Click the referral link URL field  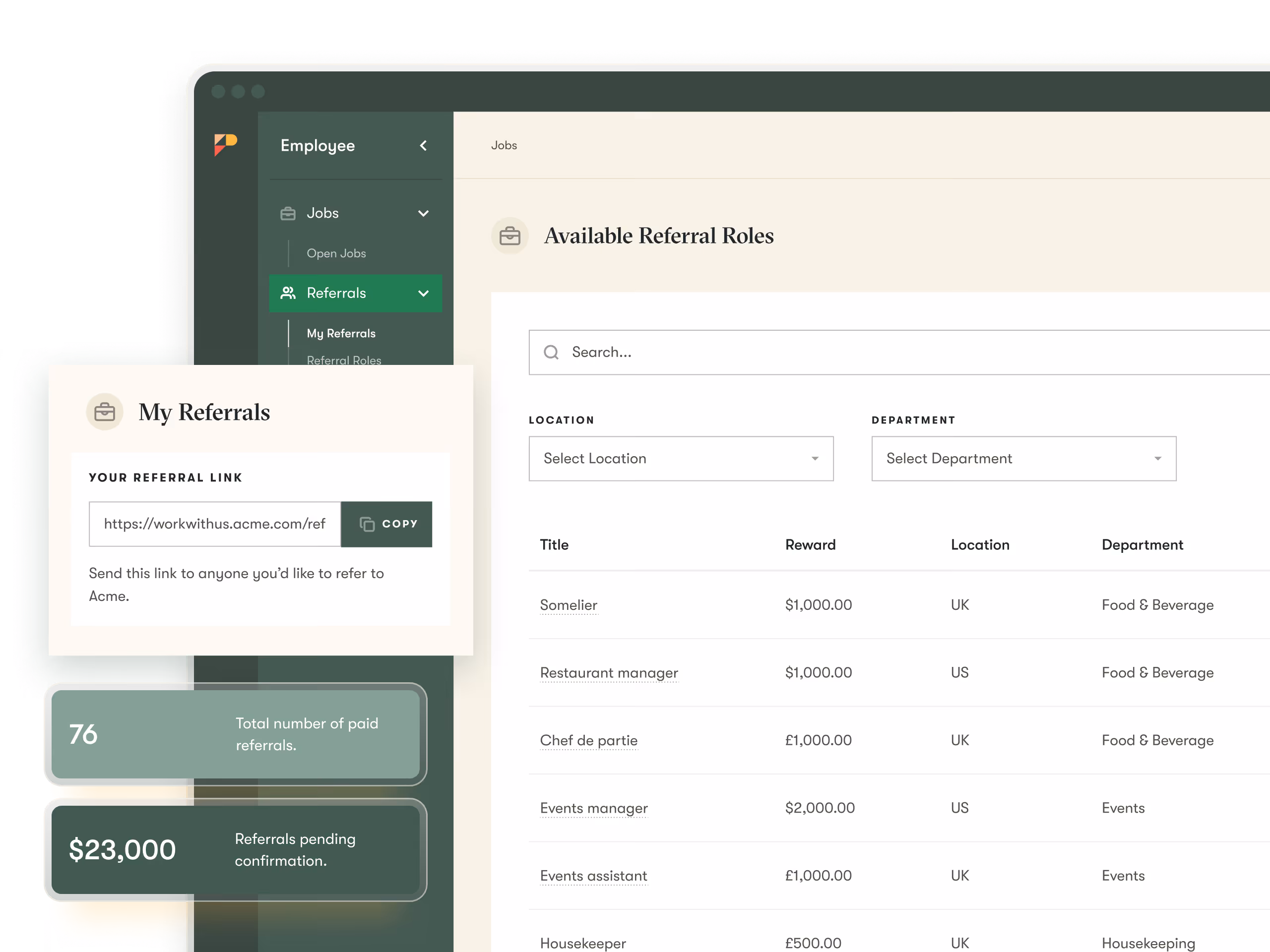[215, 524]
